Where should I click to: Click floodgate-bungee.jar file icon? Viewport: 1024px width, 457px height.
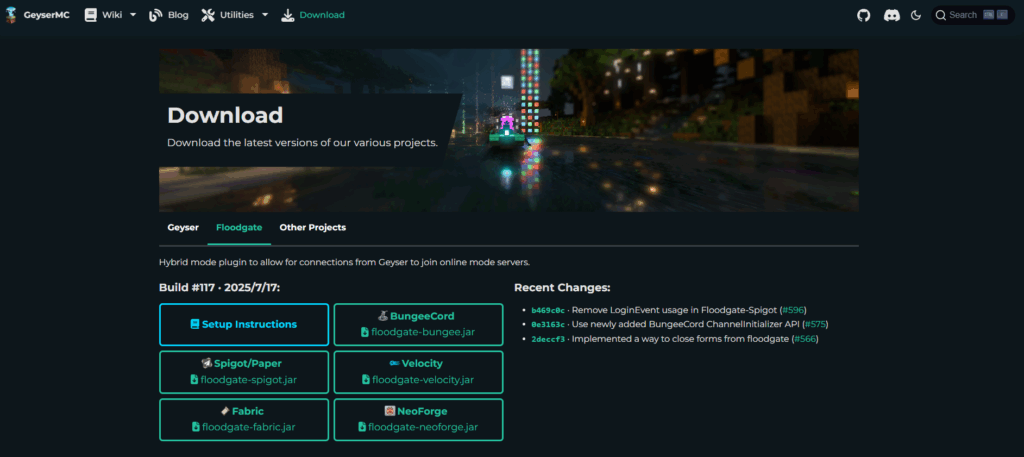365,332
